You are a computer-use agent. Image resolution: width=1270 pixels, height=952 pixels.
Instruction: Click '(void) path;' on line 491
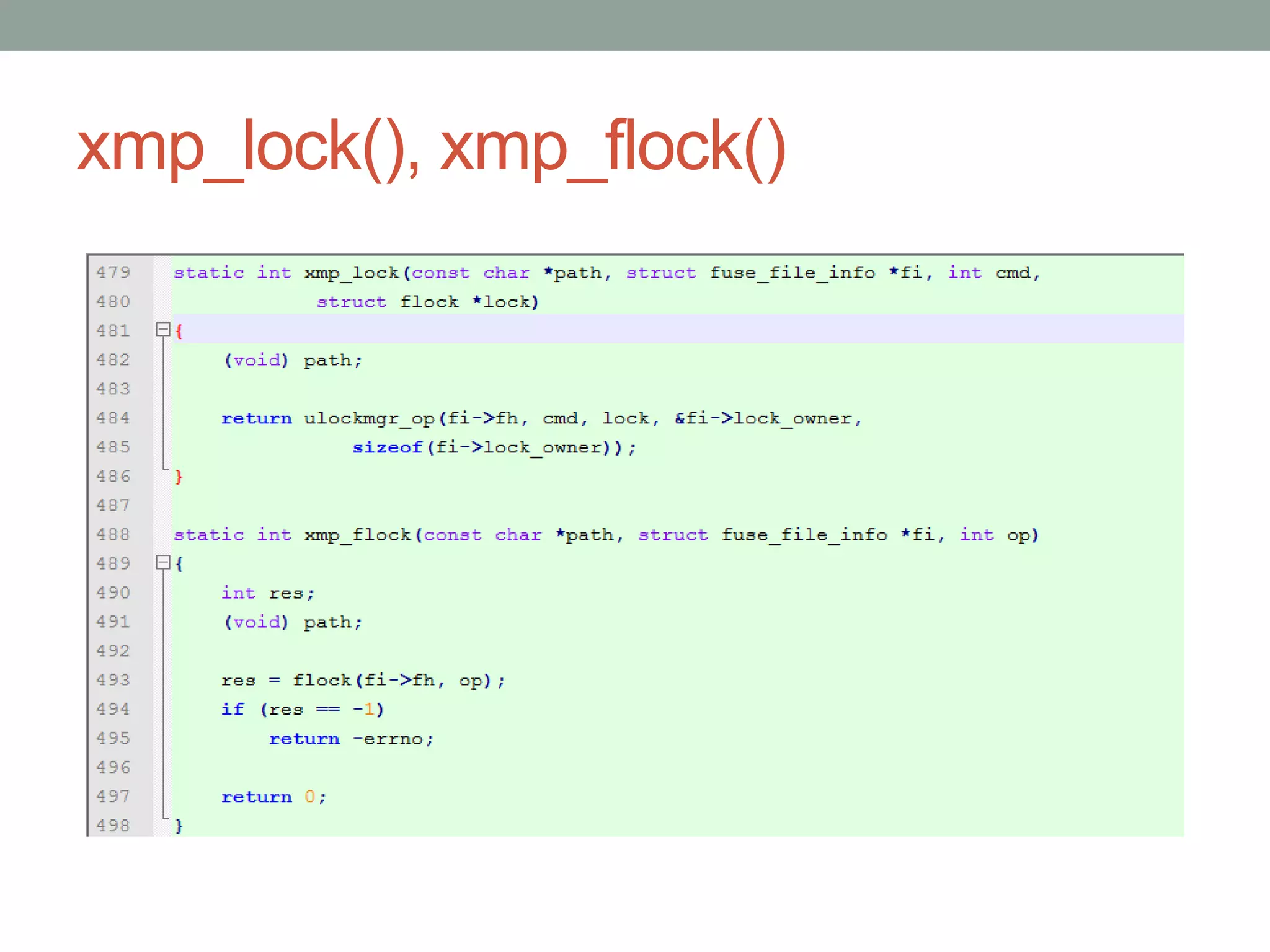point(293,622)
